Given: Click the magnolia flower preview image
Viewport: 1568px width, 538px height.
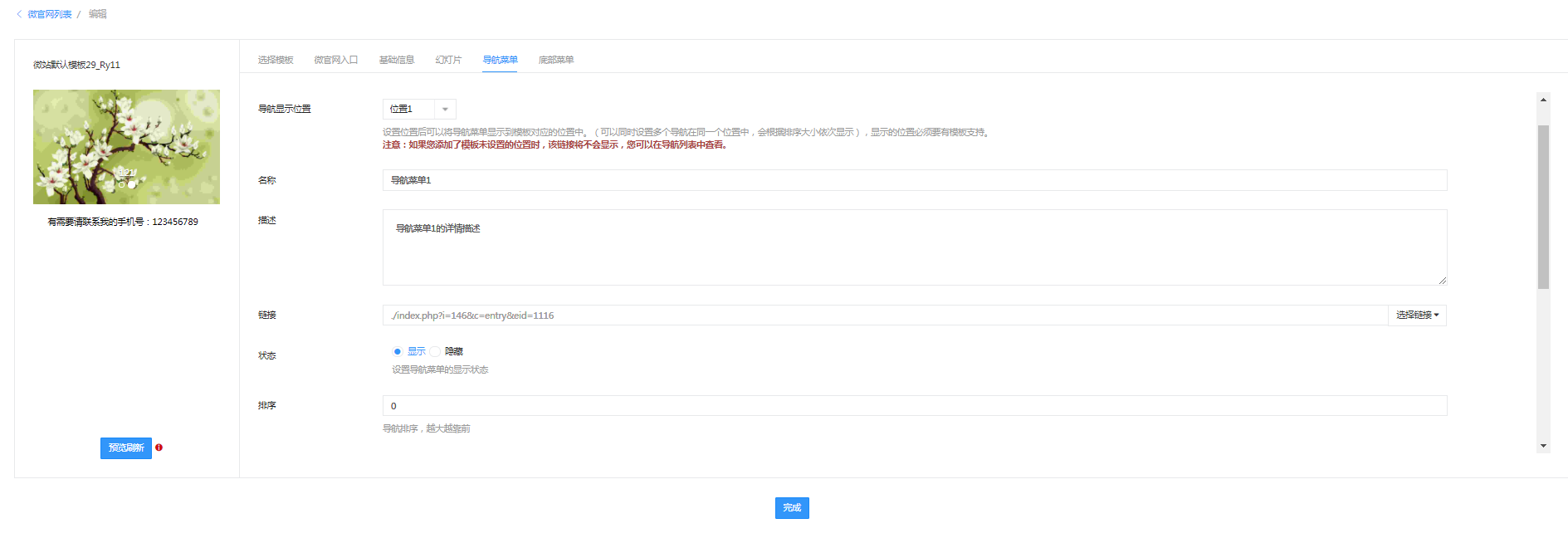Looking at the screenshot, I should 126,147.
